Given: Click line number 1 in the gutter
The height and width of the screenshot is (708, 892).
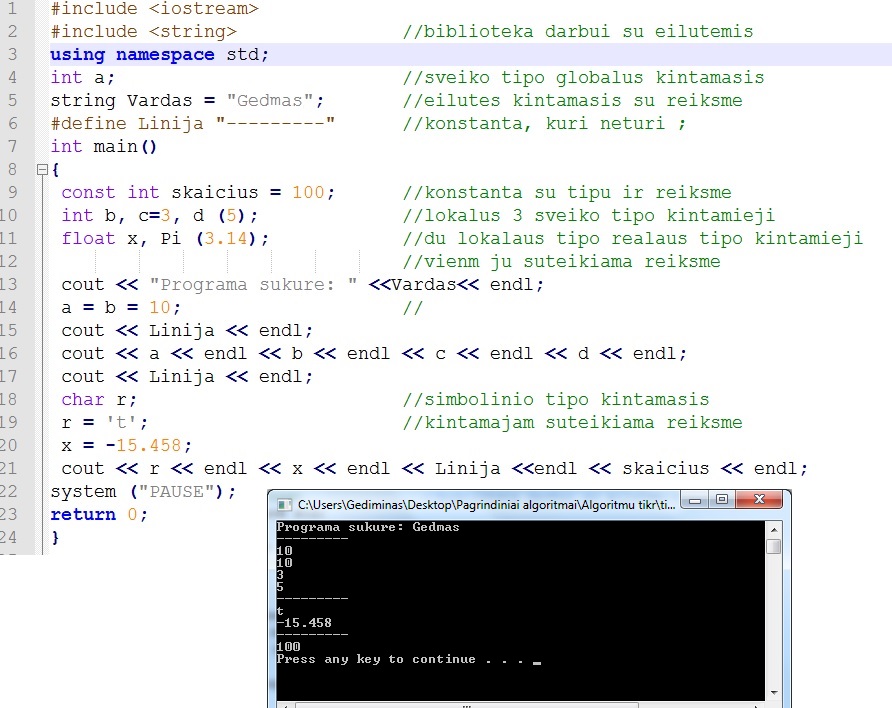Looking at the screenshot, I should [x=12, y=9].
